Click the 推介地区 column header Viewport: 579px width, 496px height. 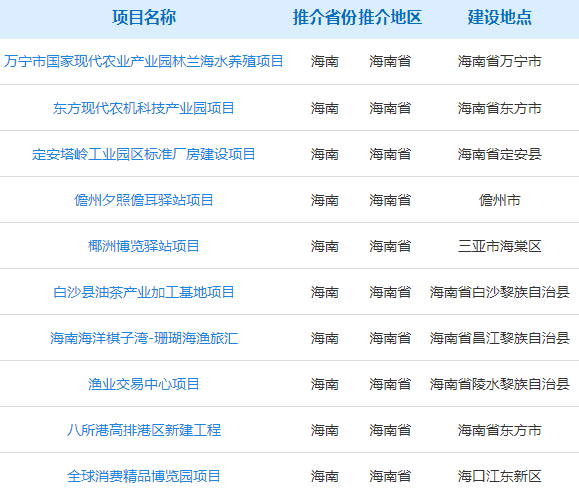390,17
